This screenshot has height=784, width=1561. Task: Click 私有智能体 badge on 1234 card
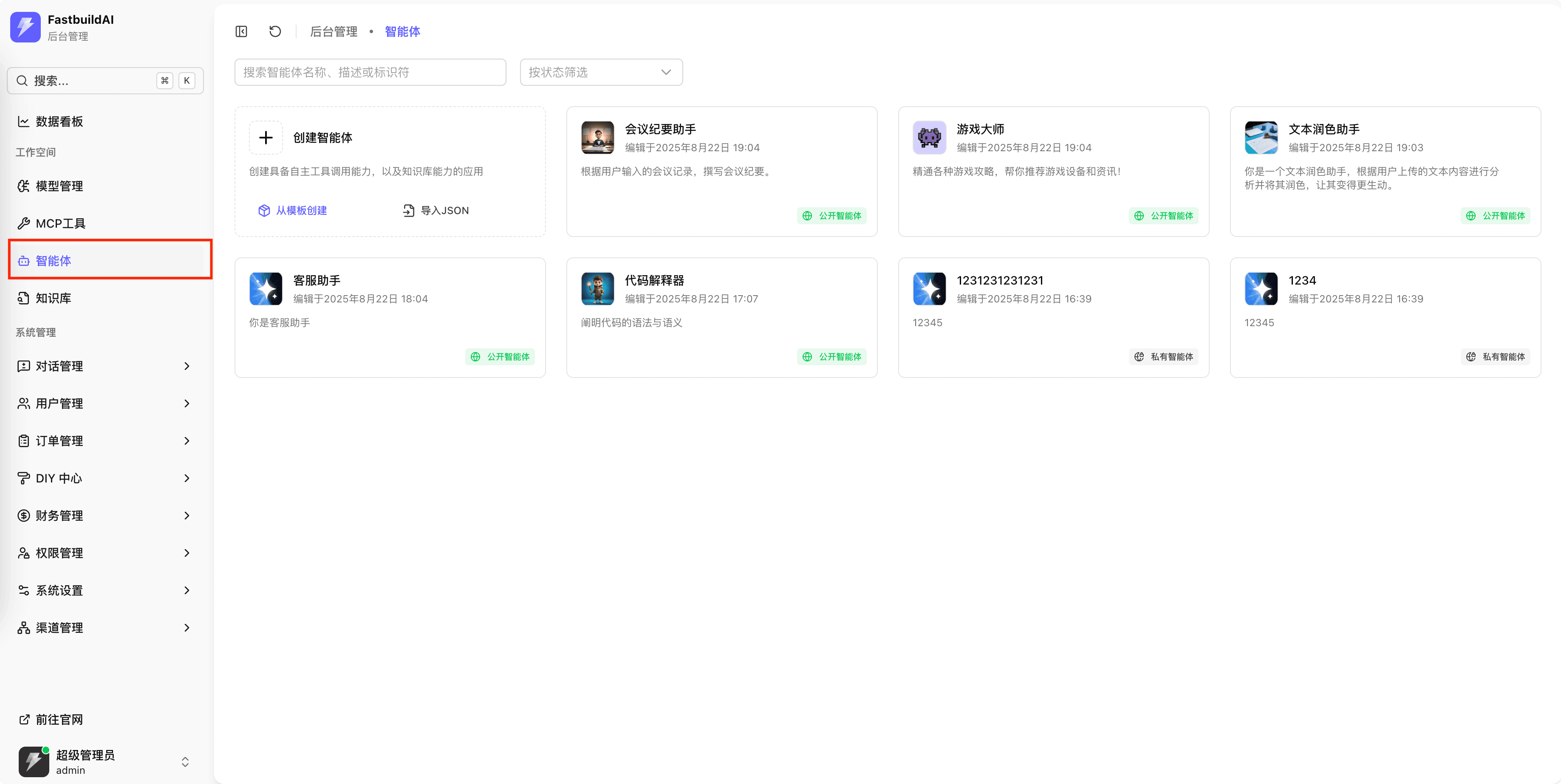click(x=1496, y=357)
